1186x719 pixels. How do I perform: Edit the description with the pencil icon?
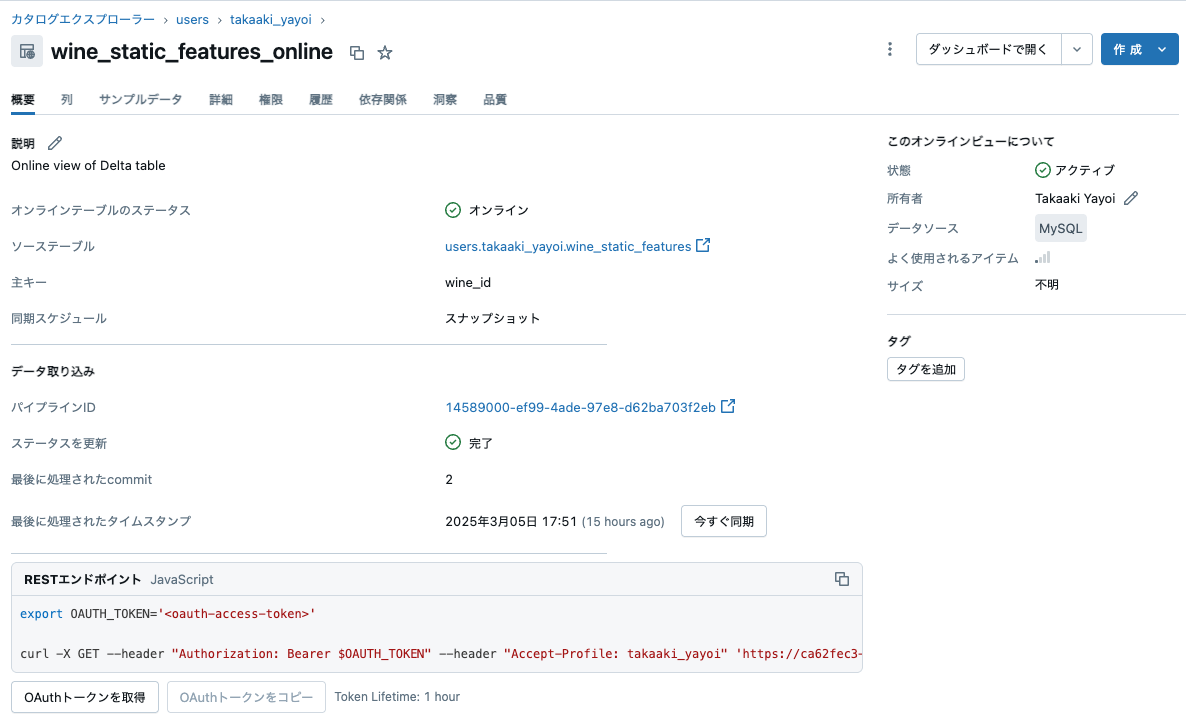53,142
